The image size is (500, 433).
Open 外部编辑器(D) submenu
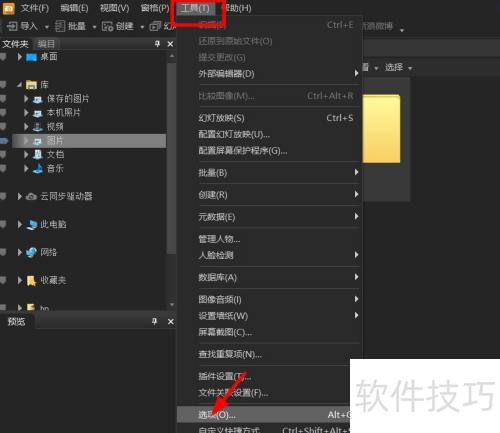[x=269, y=74]
